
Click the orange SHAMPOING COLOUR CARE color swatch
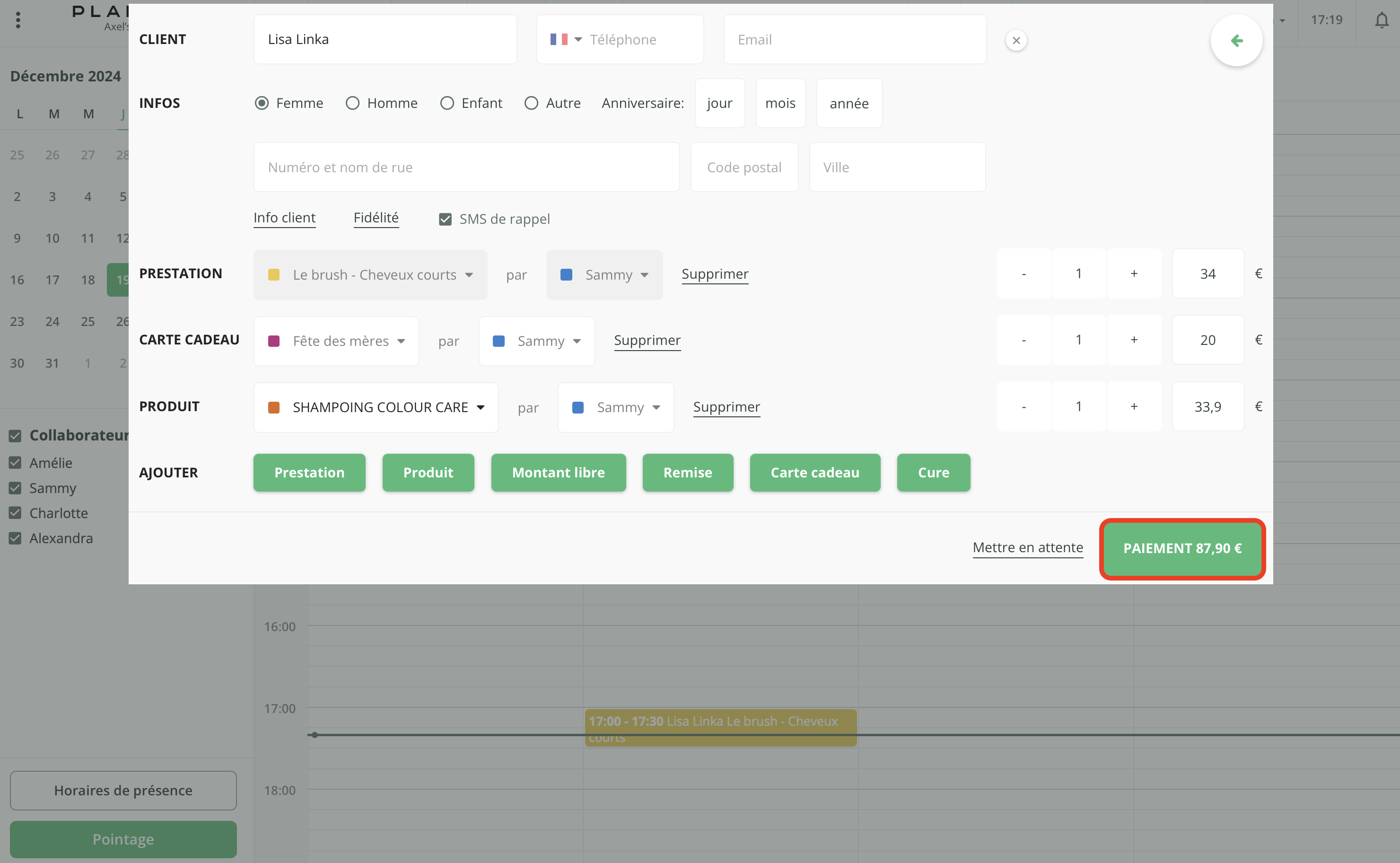point(274,407)
